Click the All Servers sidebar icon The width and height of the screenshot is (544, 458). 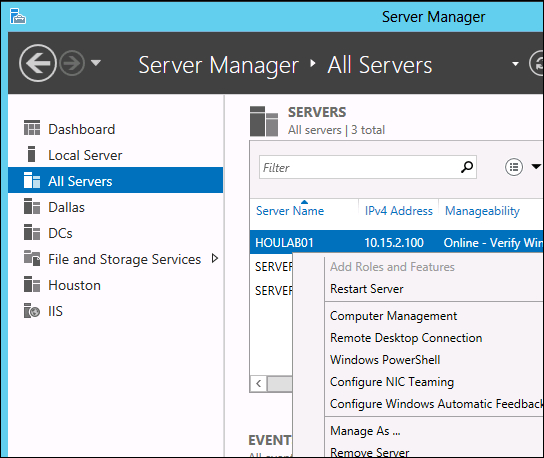coord(32,180)
